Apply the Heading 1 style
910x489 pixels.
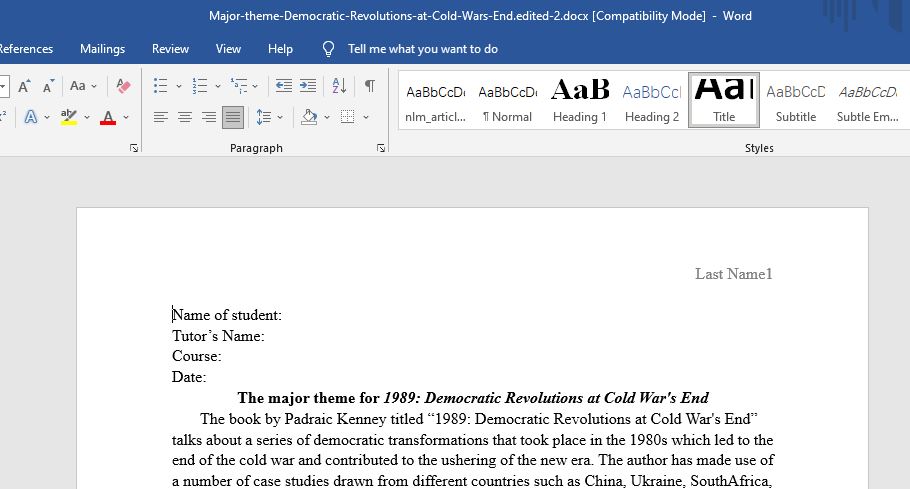[579, 100]
